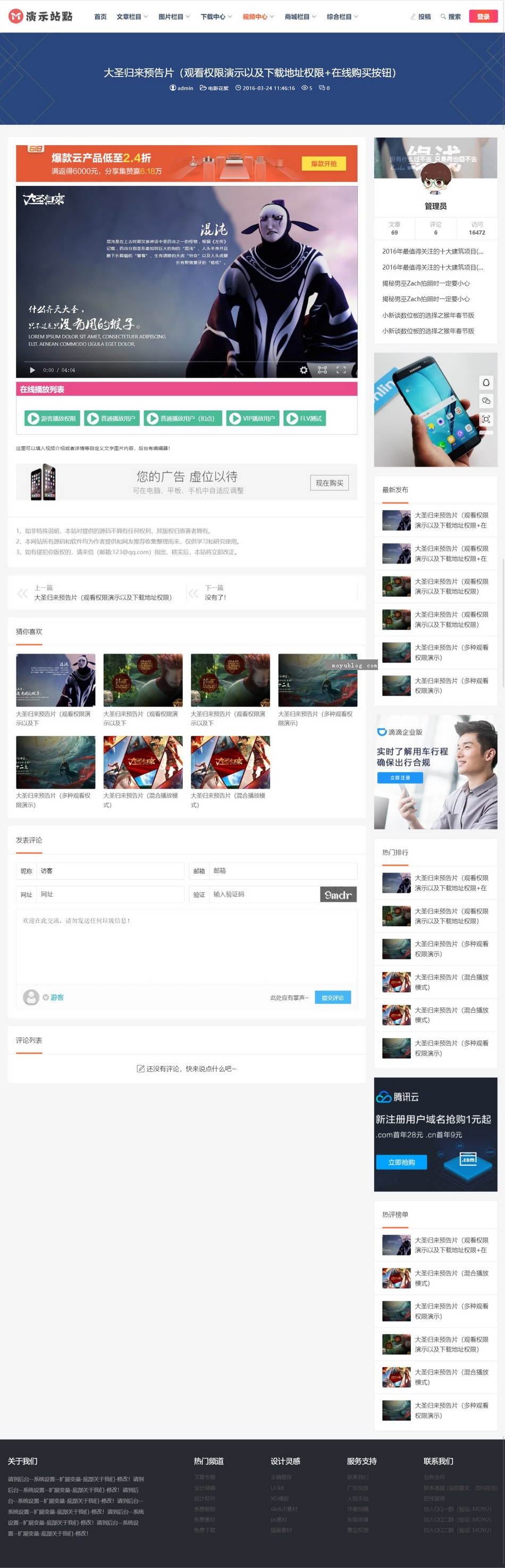
Task: Click the 登录 login button
Action: coord(483,16)
